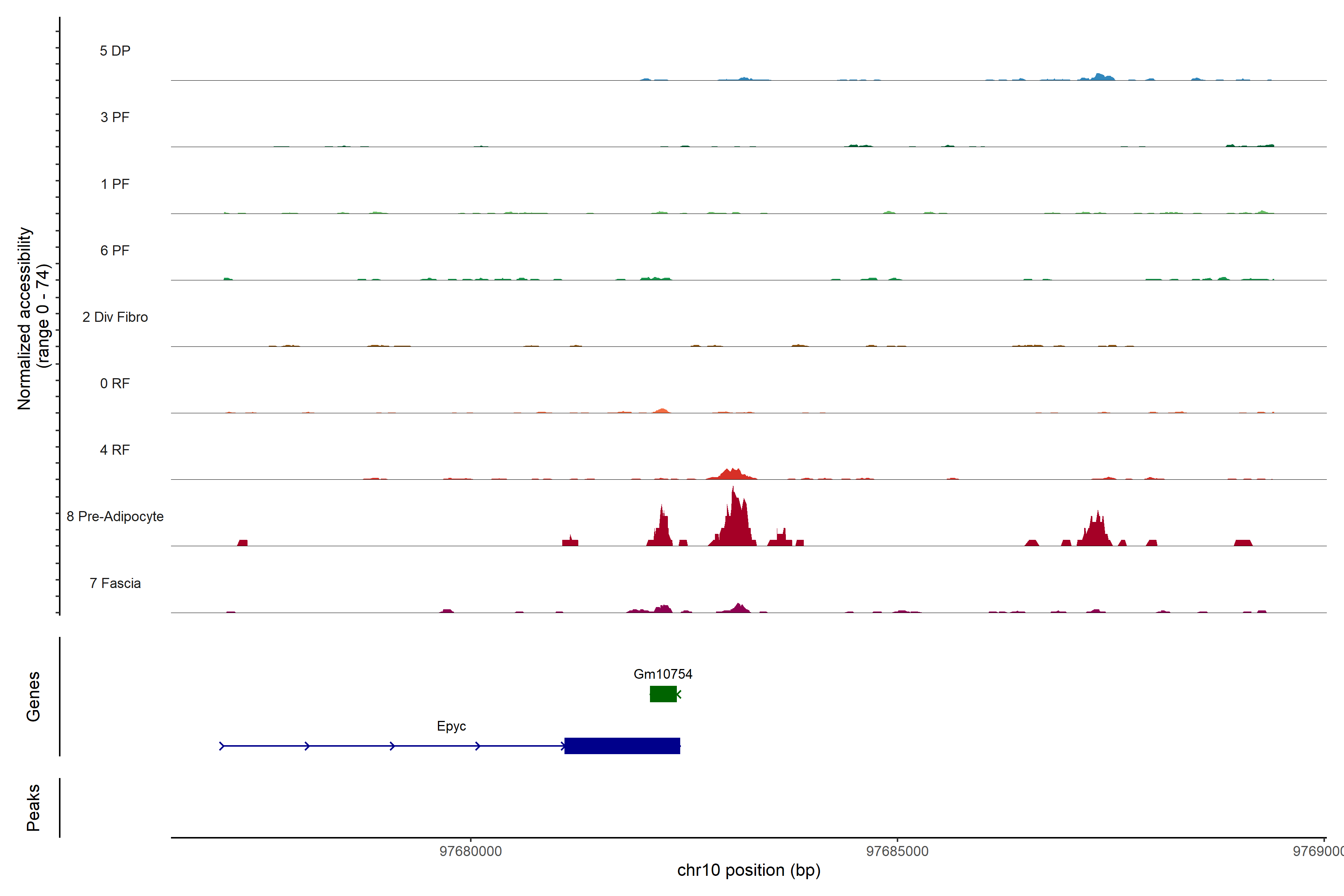
Task: Click the green Gm10754 gene box
Action: pyautogui.click(x=663, y=694)
